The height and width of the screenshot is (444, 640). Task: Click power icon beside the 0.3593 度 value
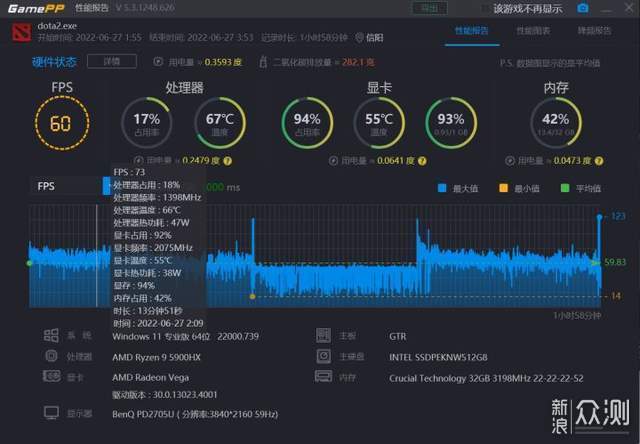click(158, 62)
